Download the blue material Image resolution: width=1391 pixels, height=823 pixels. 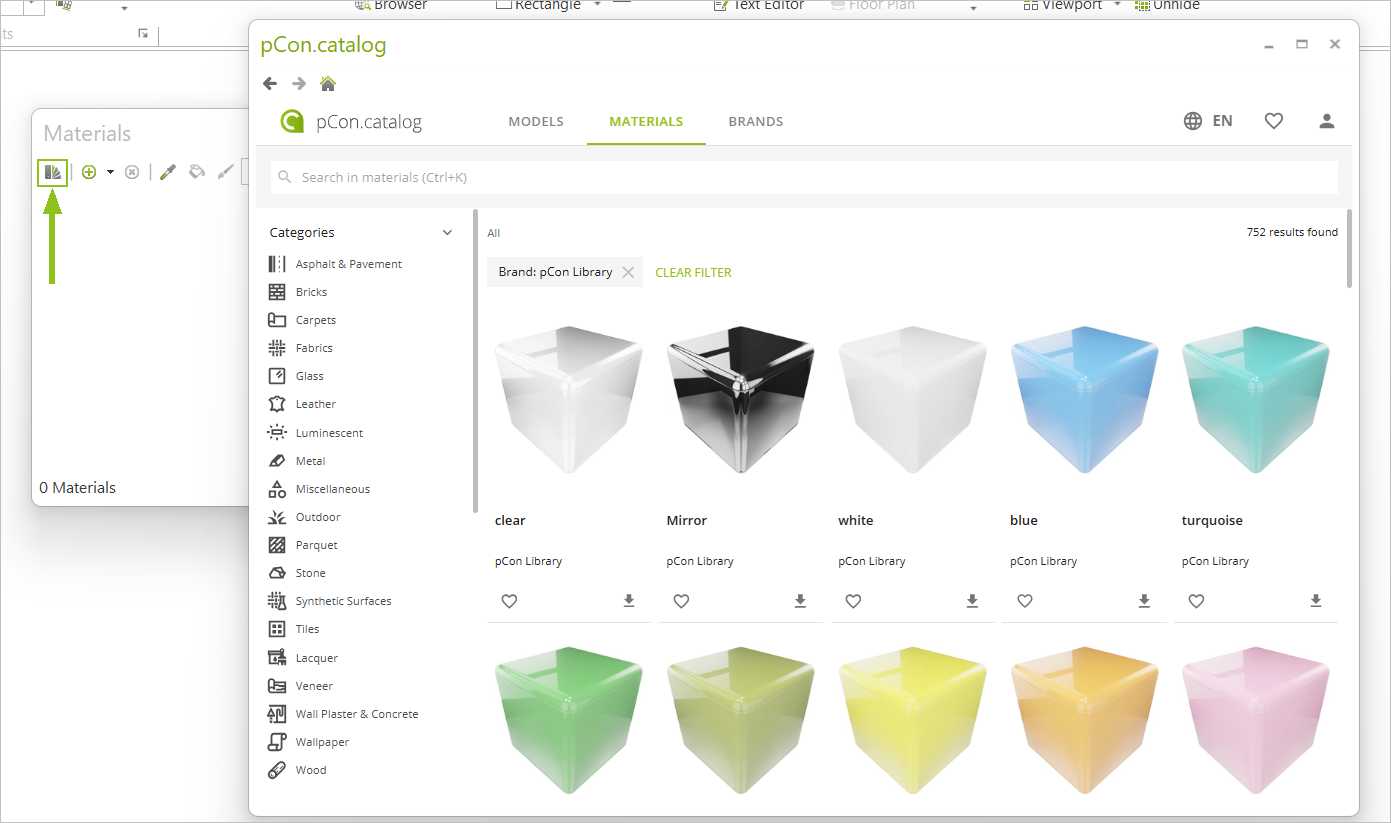pyautogui.click(x=1145, y=601)
